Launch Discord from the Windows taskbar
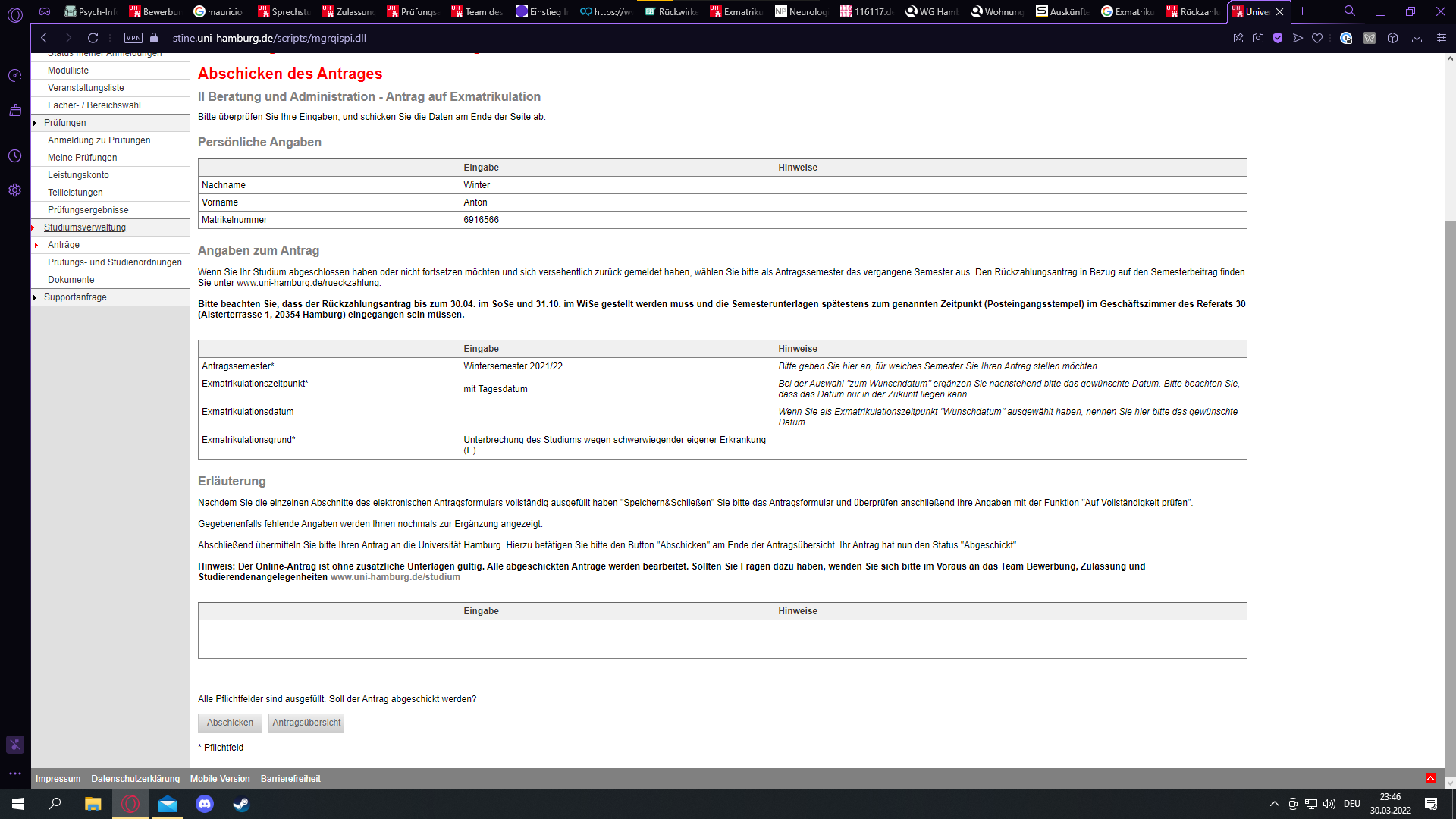The image size is (1456, 819). tap(205, 805)
